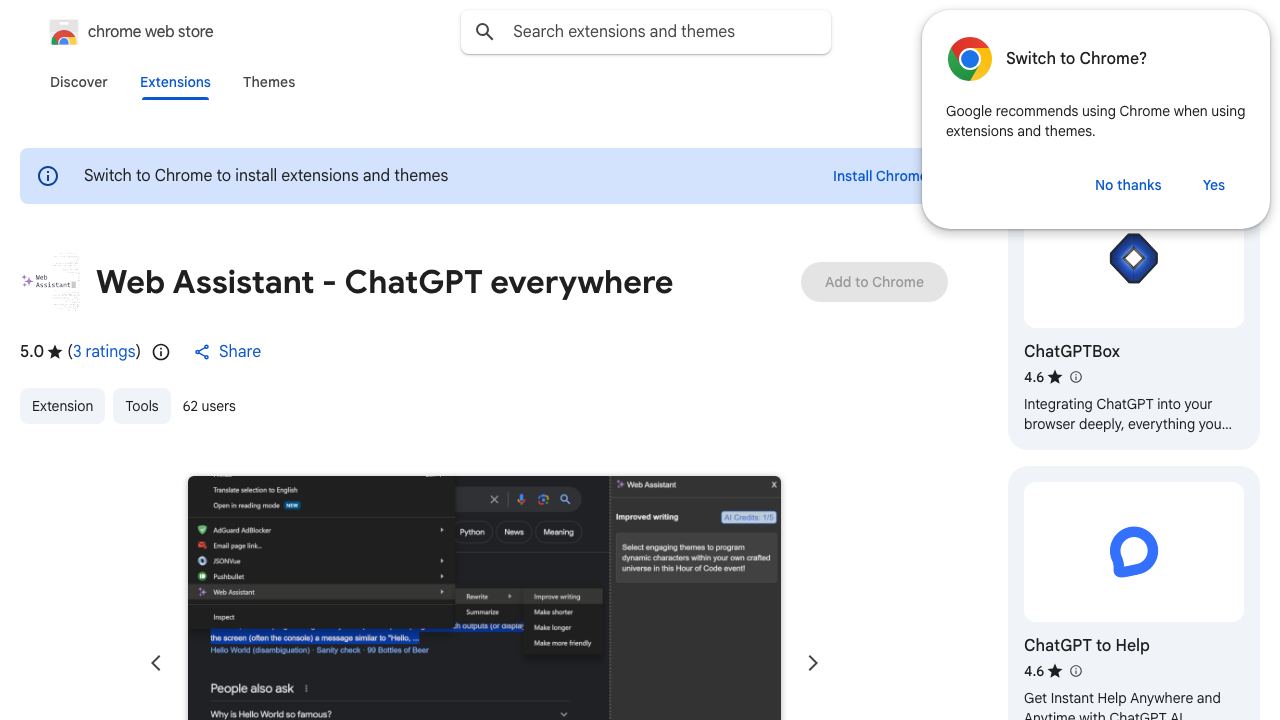The width and height of the screenshot is (1280, 720).
Task: Show previous screenshot with left arrow
Action: point(156,663)
